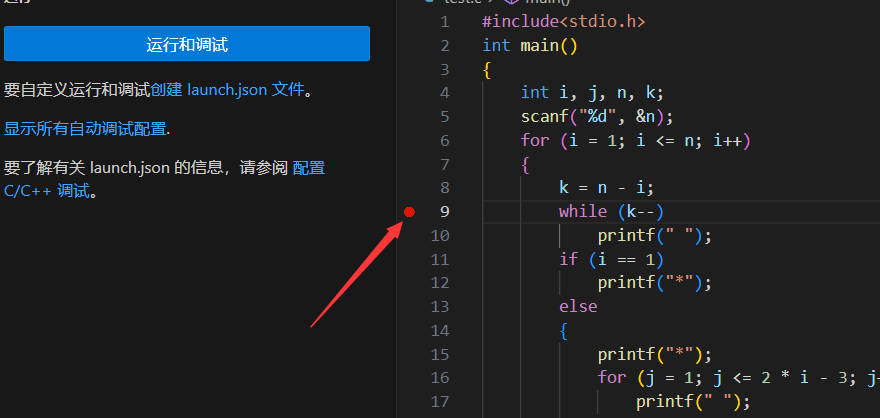Screen dimensions: 880x418
Task: Click the opening brace on line 7
Action: 525,164
